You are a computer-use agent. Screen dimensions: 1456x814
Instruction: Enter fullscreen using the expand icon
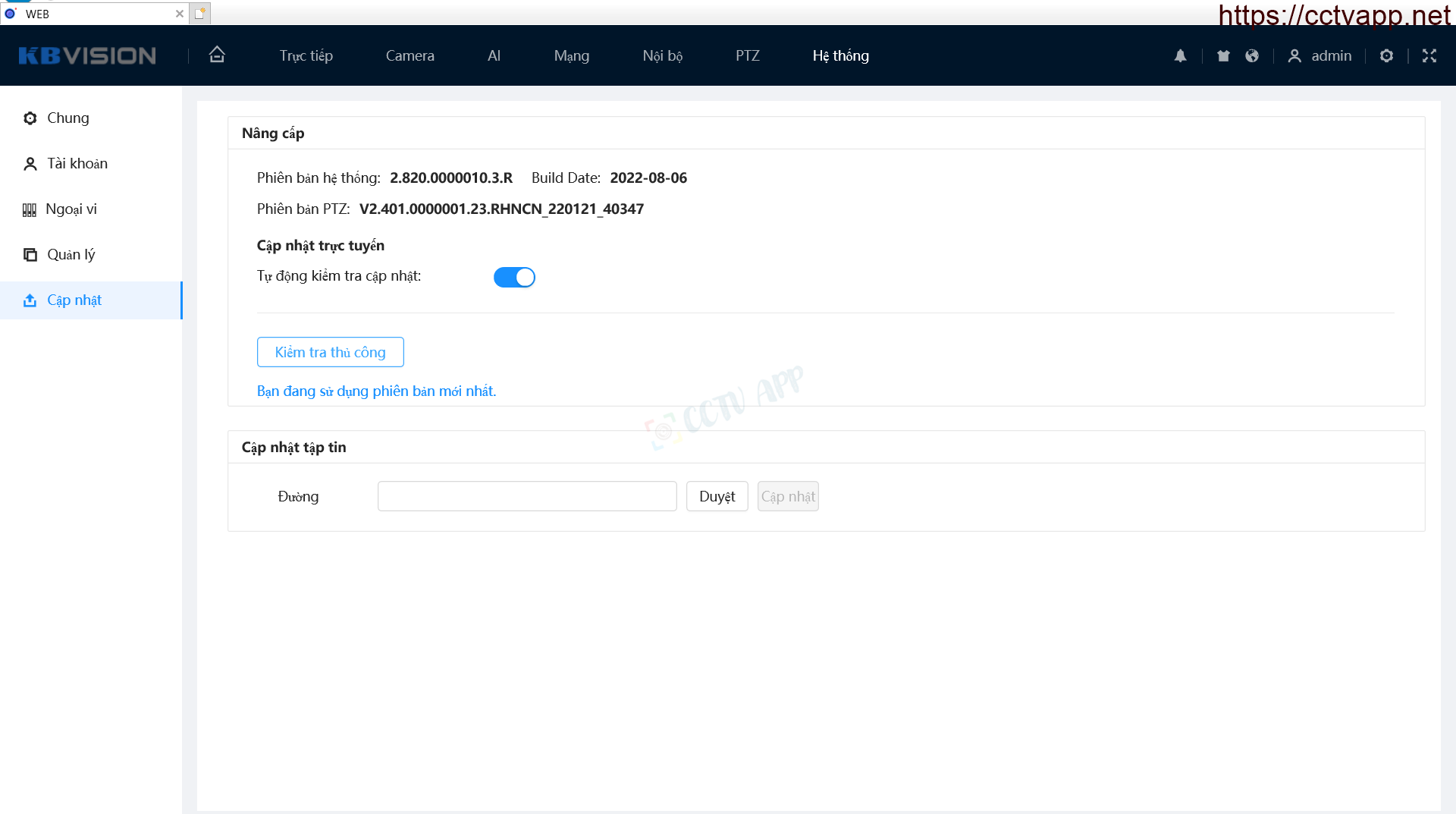click(x=1429, y=55)
